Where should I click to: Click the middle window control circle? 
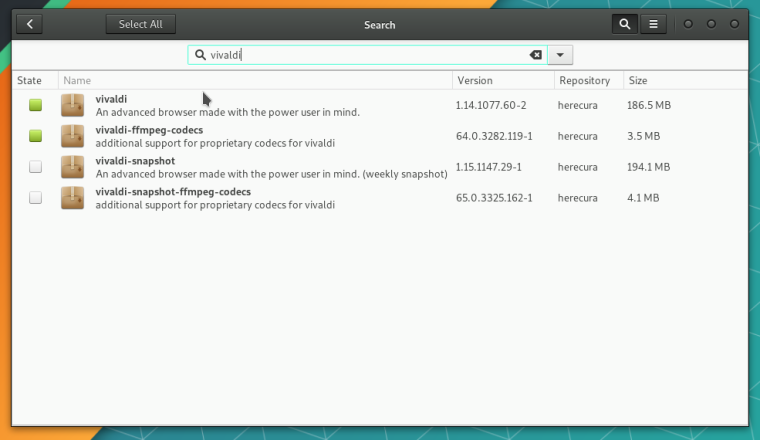point(711,24)
